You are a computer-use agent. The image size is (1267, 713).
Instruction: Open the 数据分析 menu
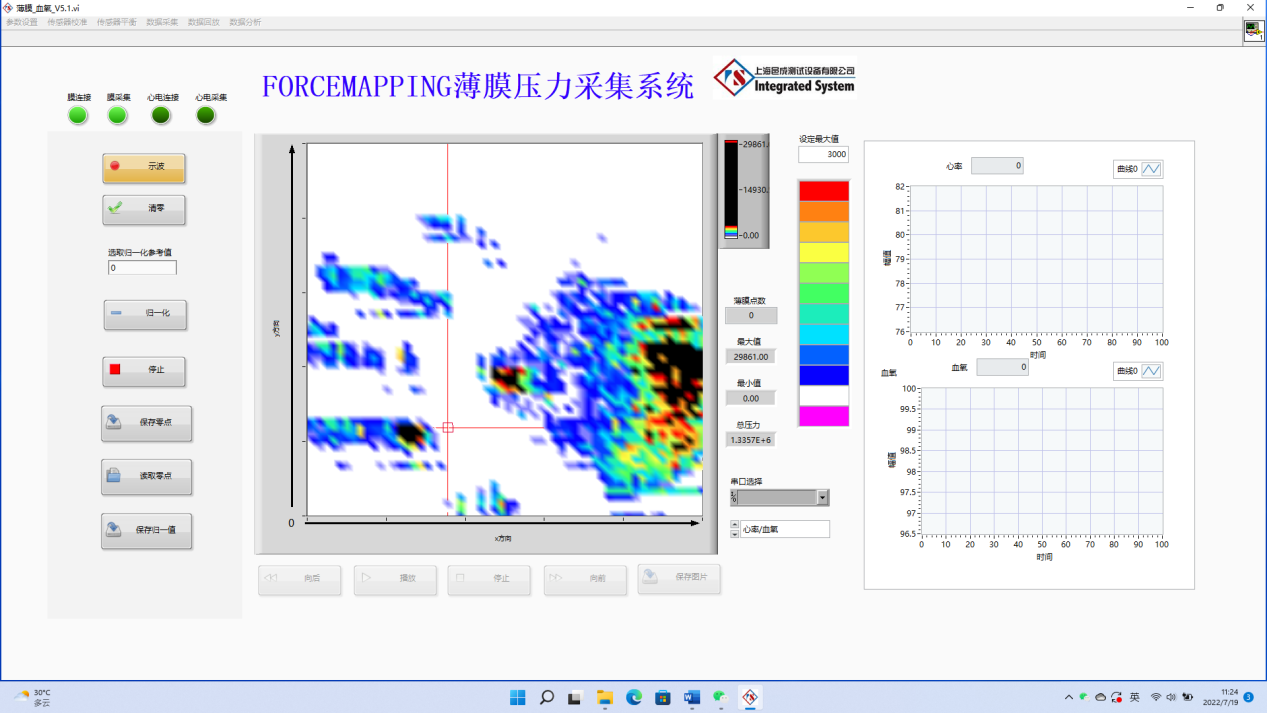click(x=243, y=22)
